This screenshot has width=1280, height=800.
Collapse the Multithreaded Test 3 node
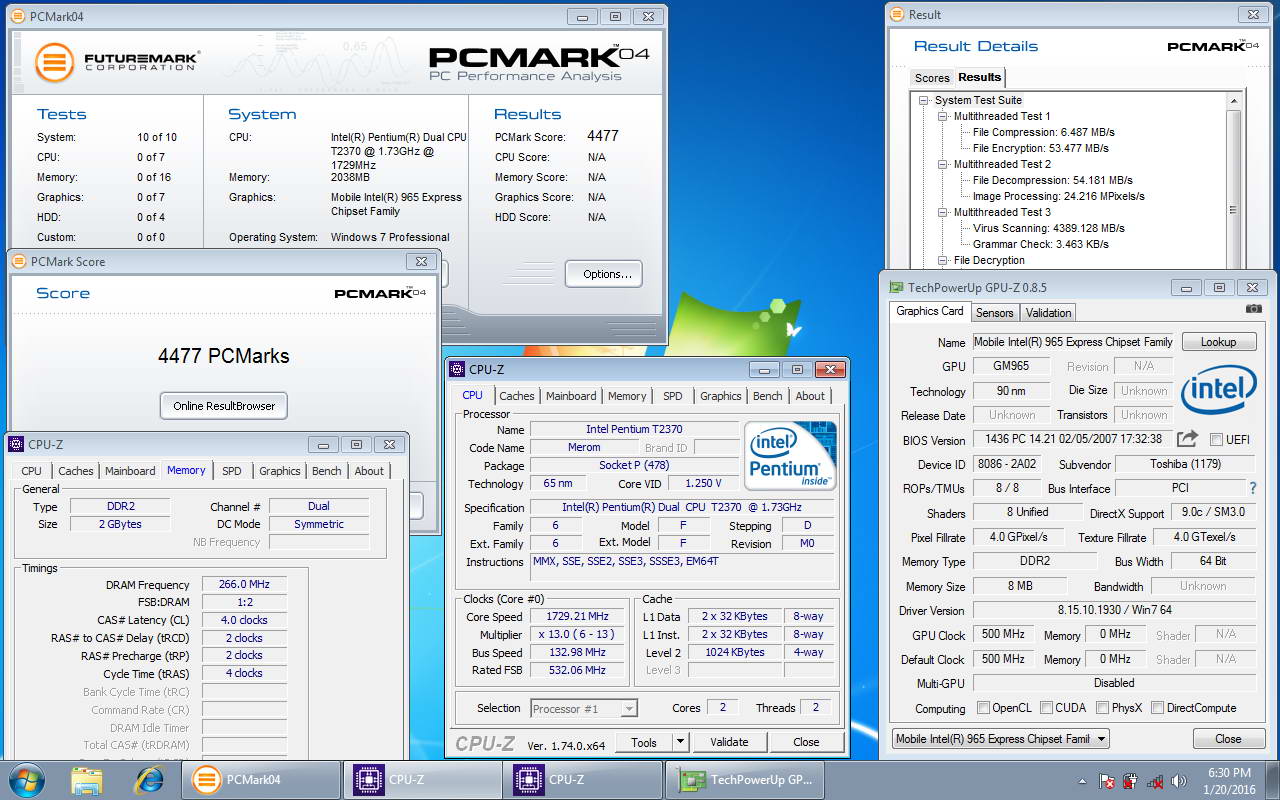(942, 212)
